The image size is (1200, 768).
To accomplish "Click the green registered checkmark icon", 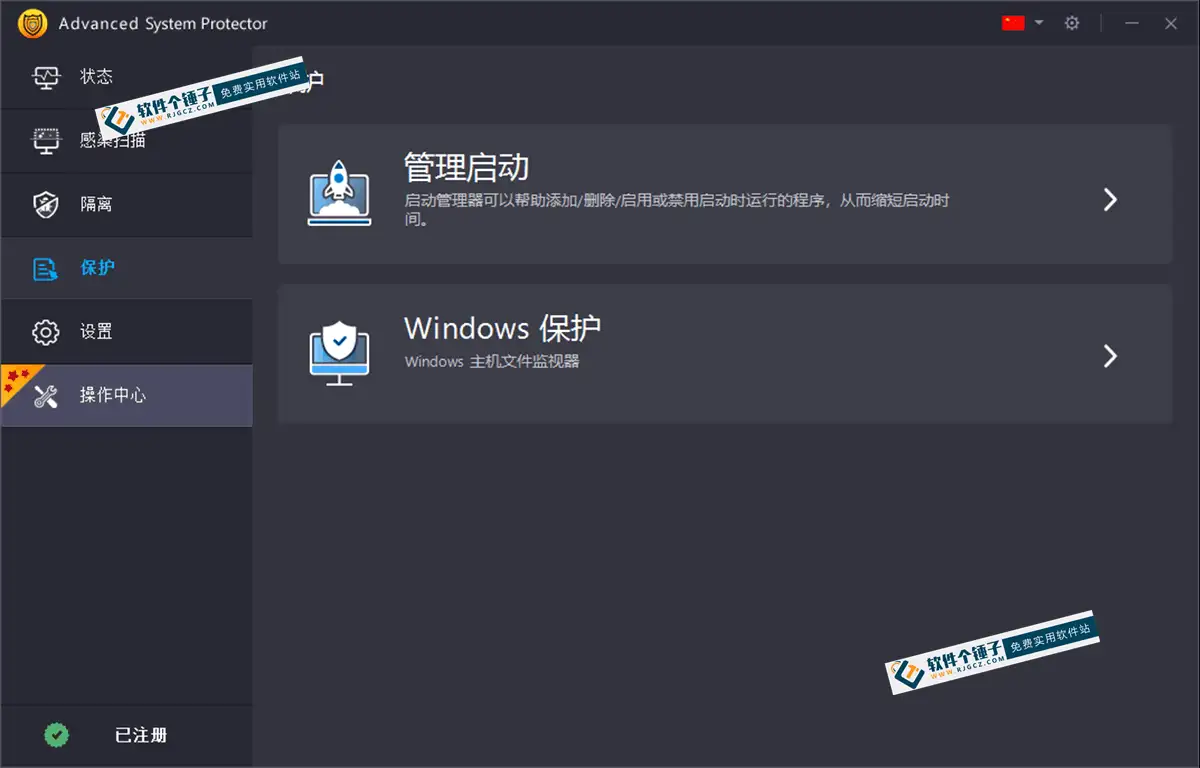I will click(57, 735).
